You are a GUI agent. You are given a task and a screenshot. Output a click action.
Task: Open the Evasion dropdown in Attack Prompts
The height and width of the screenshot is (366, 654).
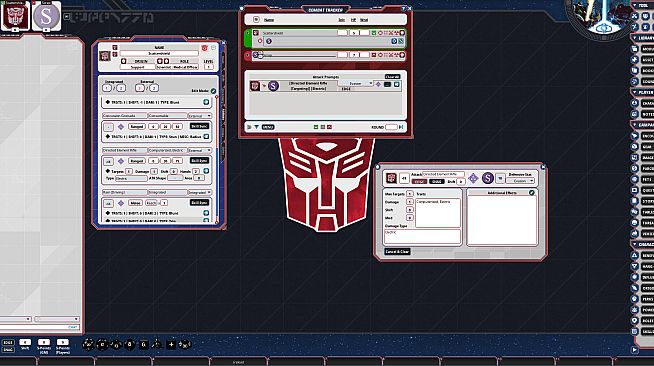click(355, 83)
